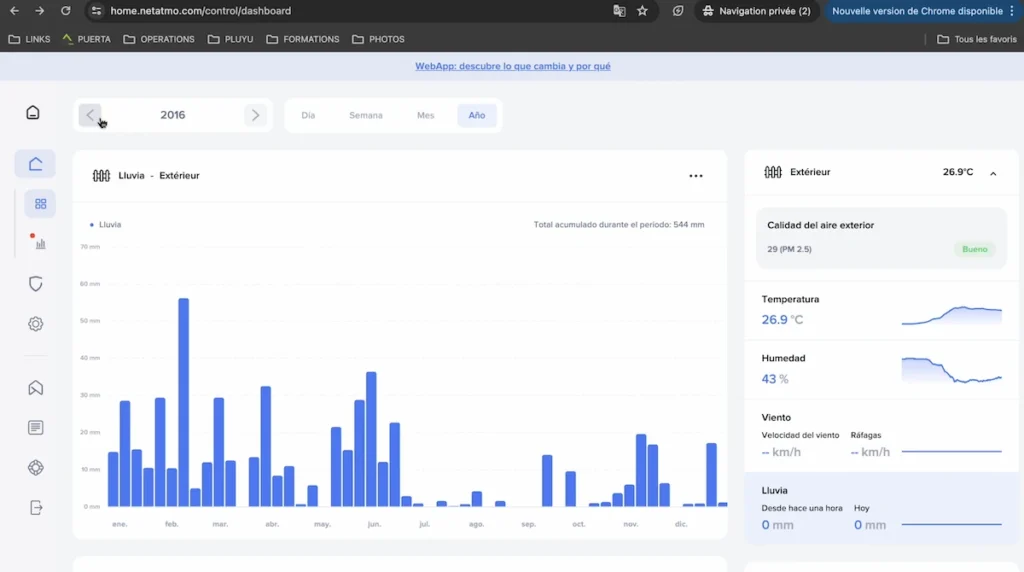Open the news list sidebar icon
The width and height of the screenshot is (1024, 572).
point(35,428)
